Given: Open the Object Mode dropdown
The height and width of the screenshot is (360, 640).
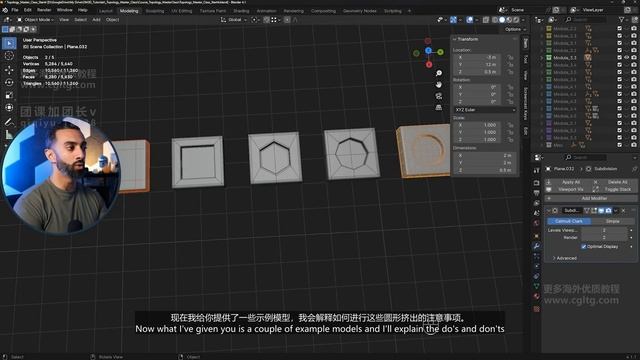Looking at the screenshot, I should click(x=36, y=20).
